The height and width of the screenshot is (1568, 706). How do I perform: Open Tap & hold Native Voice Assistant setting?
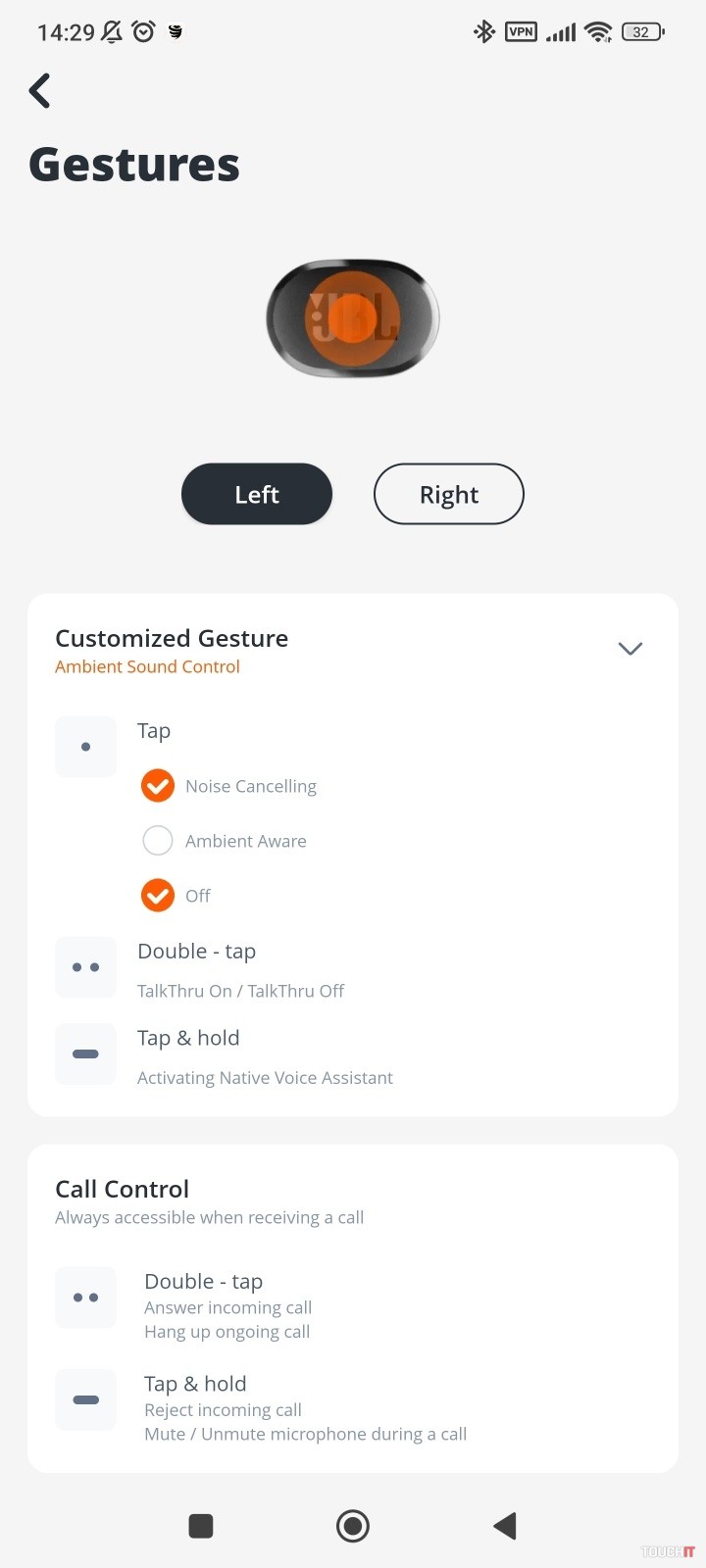tap(265, 1057)
